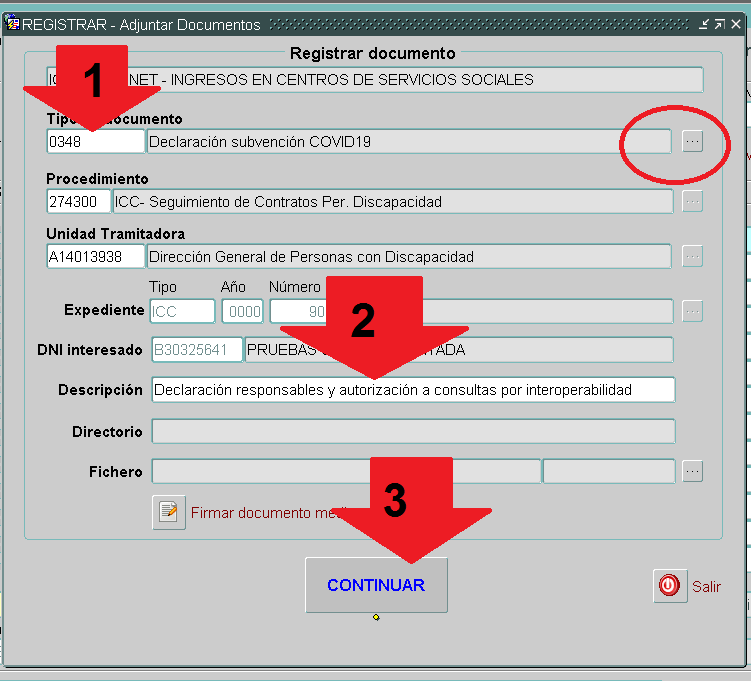The width and height of the screenshot is (751, 681).
Task: Click the Directorio field
Action: 413,431
